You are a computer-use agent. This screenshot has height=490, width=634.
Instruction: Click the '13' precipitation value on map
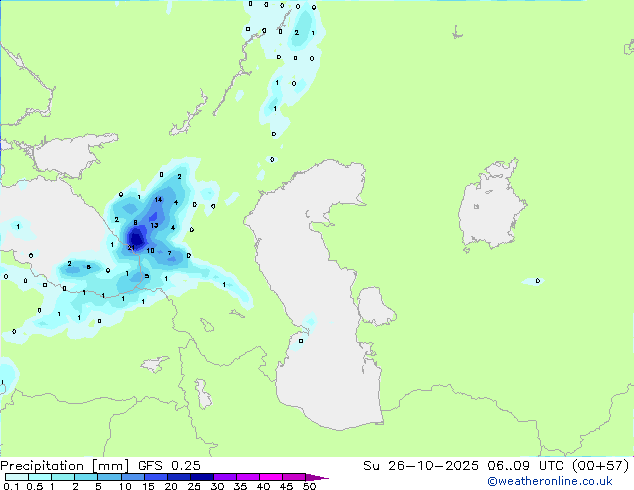(154, 225)
